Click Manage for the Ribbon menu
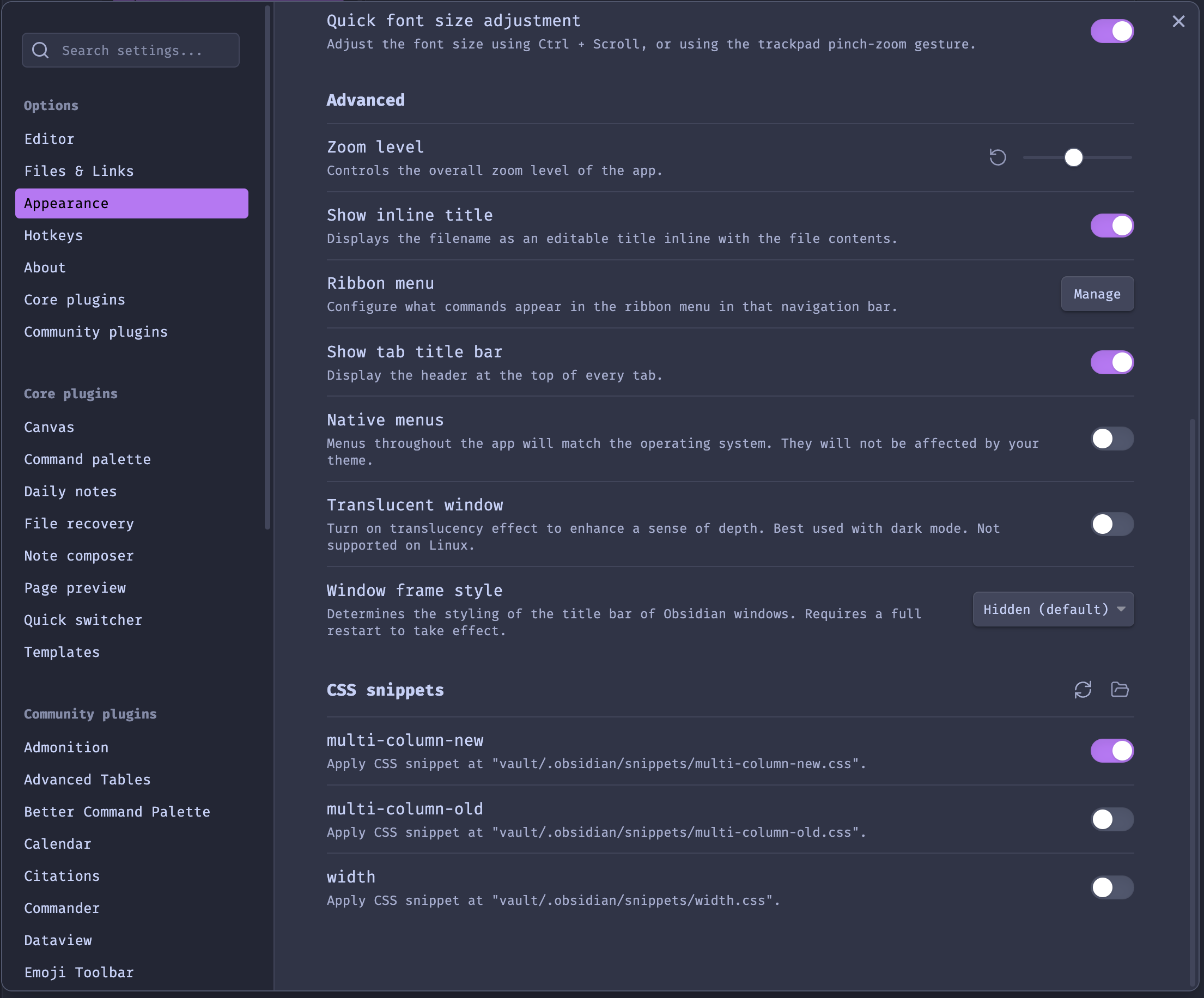 click(x=1097, y=293)
